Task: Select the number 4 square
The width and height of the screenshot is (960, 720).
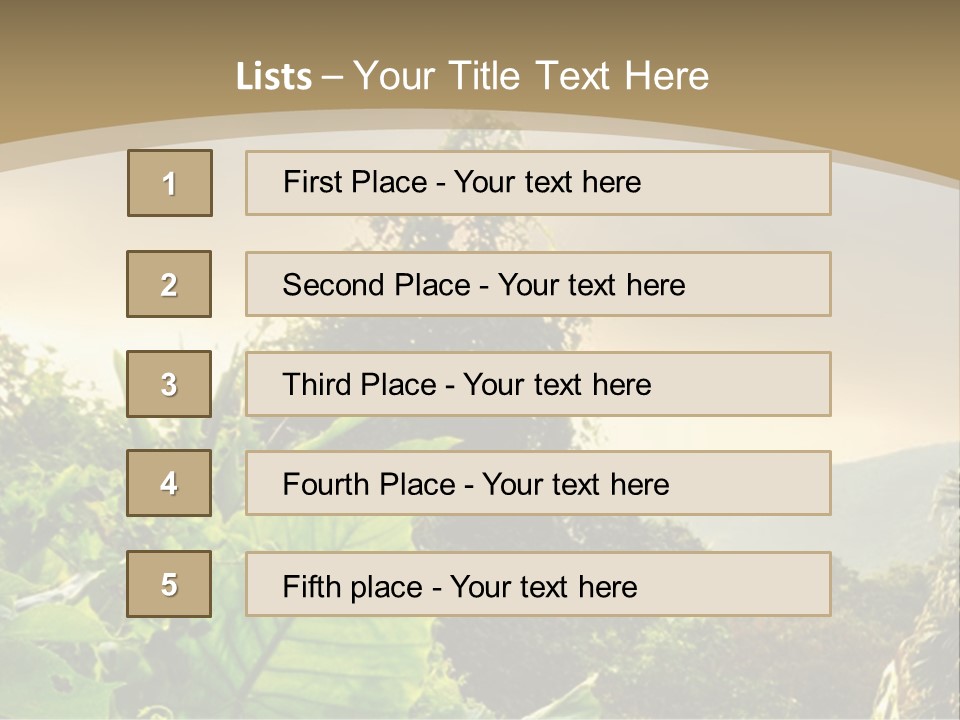Action: 169,483
